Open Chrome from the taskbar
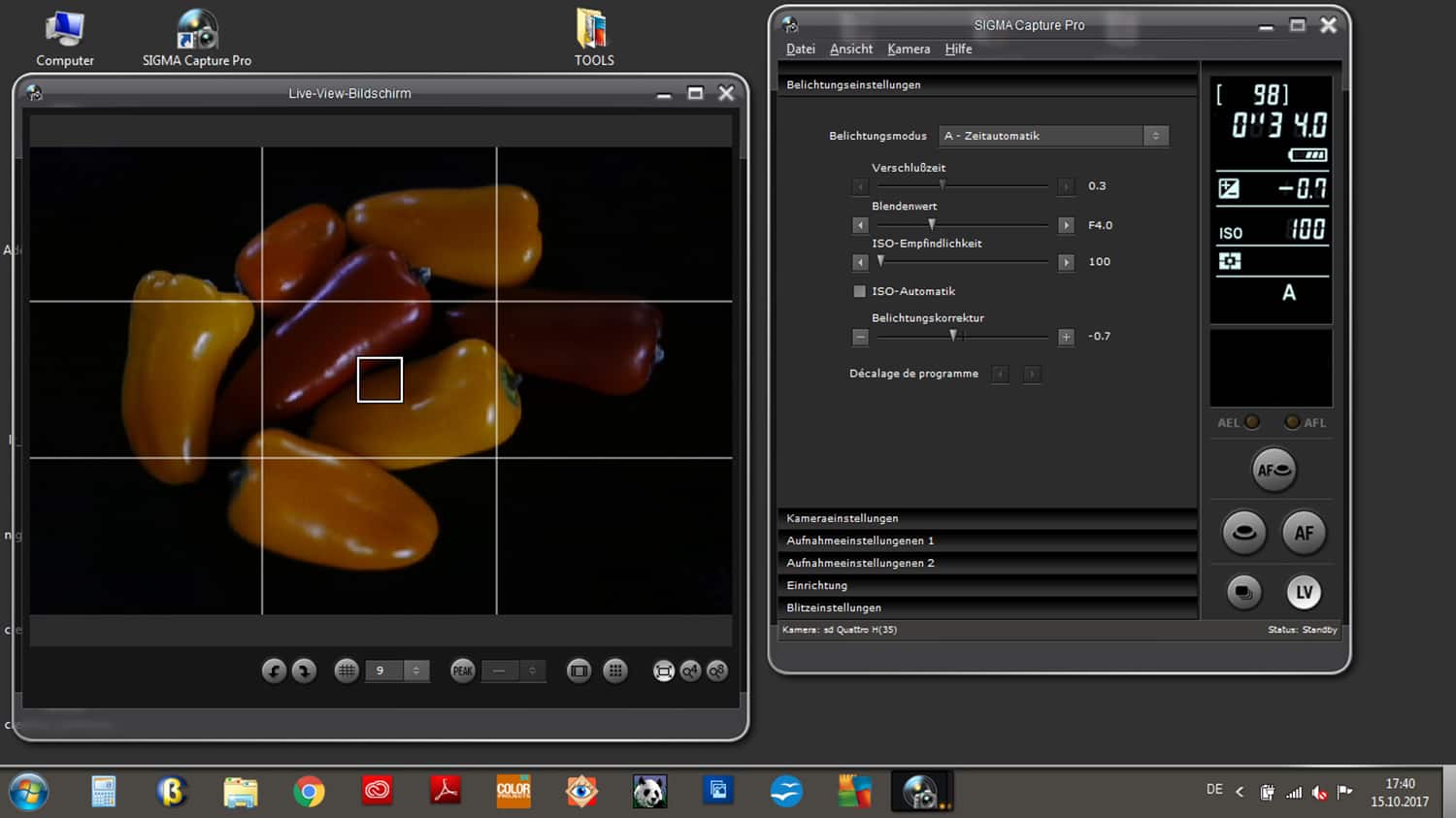Screen dimensions: 1456x818 point(309,792)
